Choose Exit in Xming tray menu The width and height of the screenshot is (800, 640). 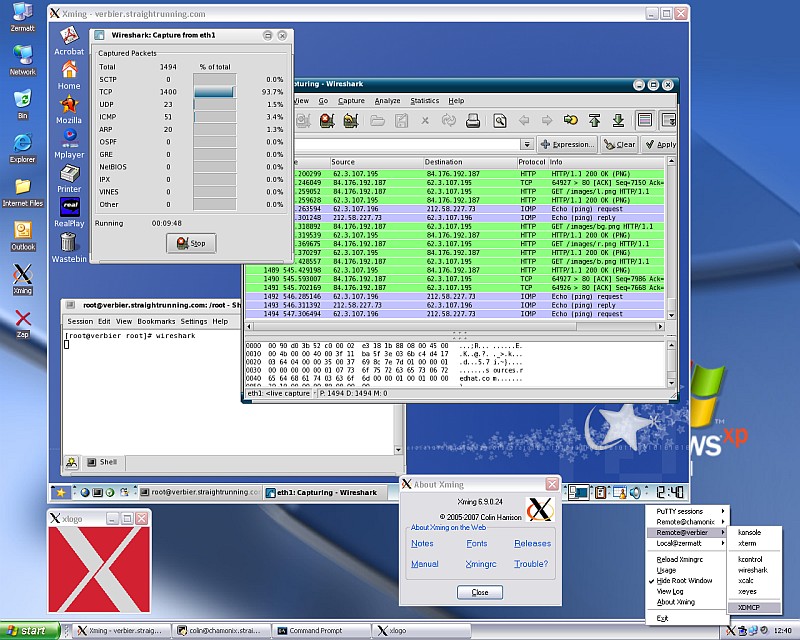click(662, 618)
